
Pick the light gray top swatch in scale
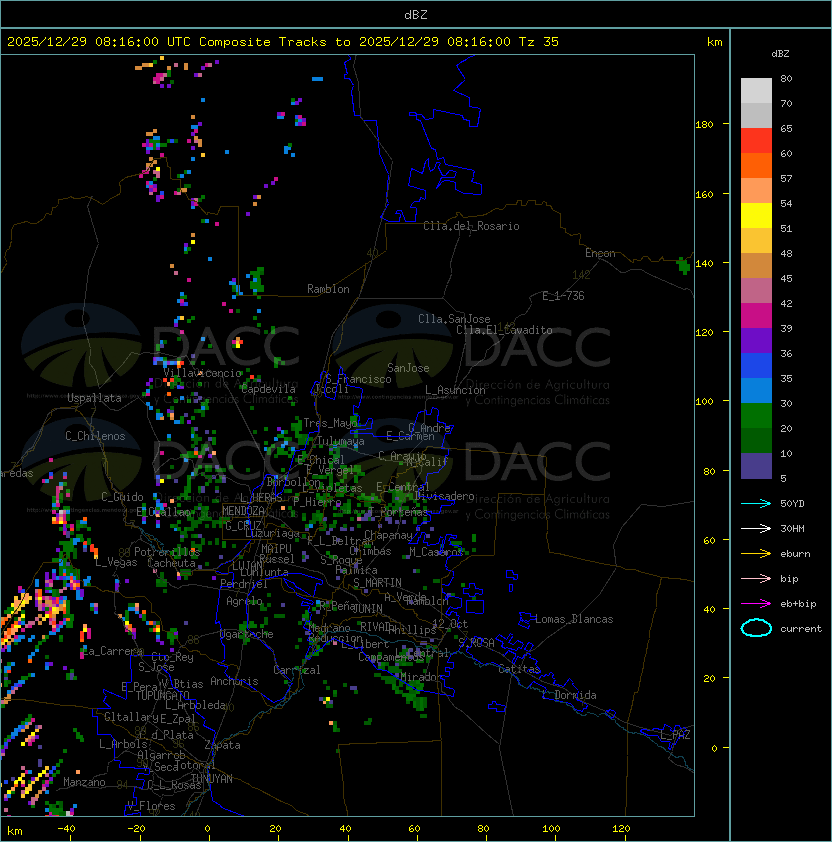point(756,90)
